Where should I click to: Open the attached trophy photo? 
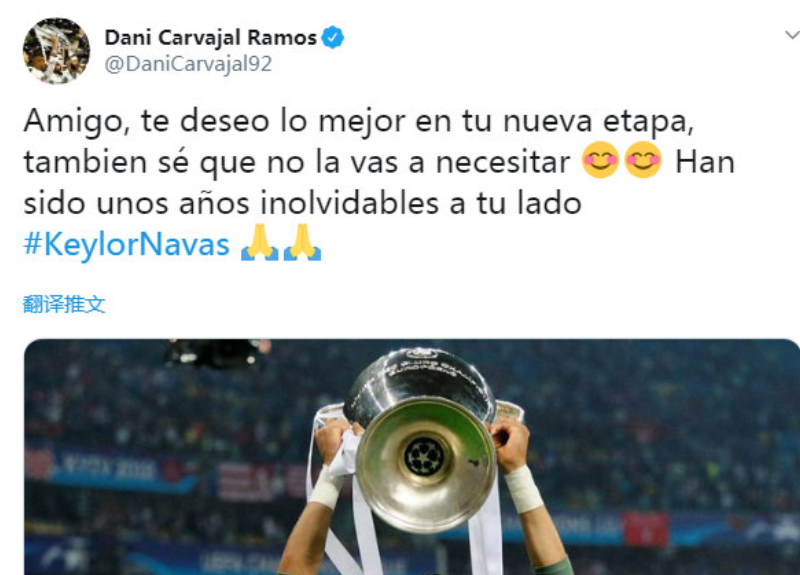(412, 457)
